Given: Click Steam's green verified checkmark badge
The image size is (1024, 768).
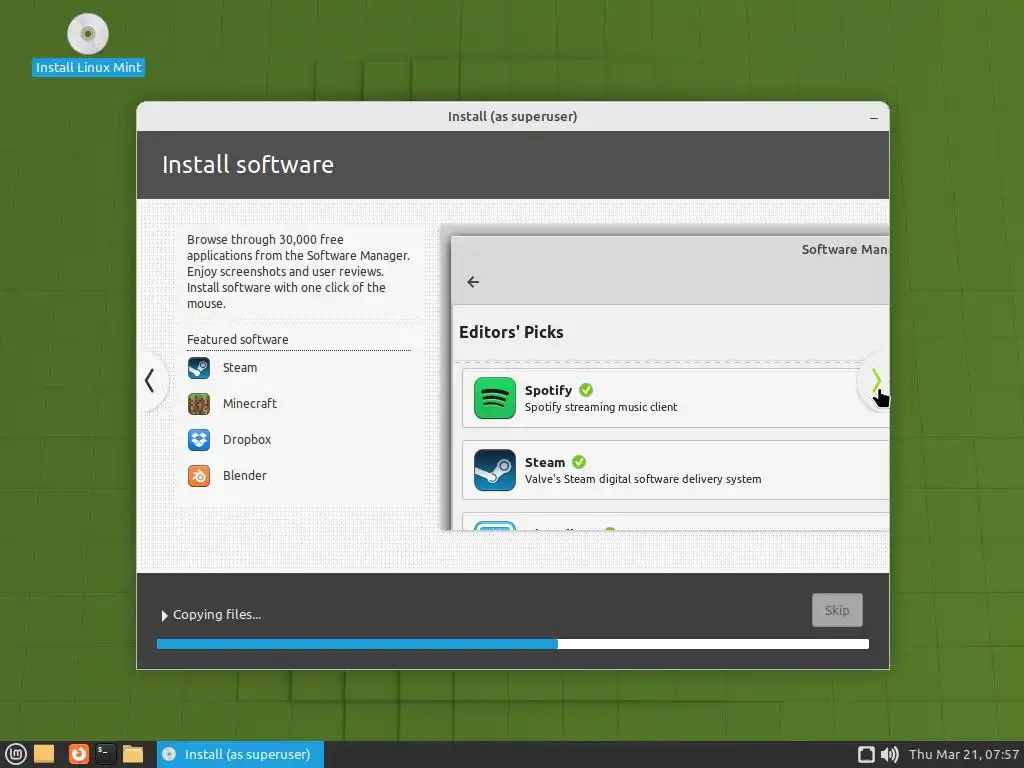Looking at the screenshot, I should pyautogui.click(x=579, y=462).
